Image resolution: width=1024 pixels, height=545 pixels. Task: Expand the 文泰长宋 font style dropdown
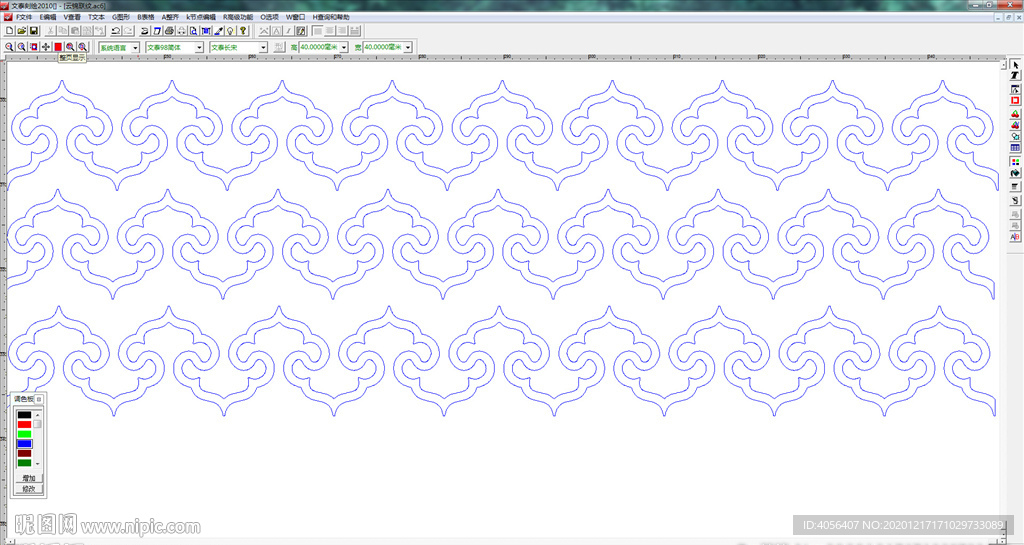[x=263, y=47]
